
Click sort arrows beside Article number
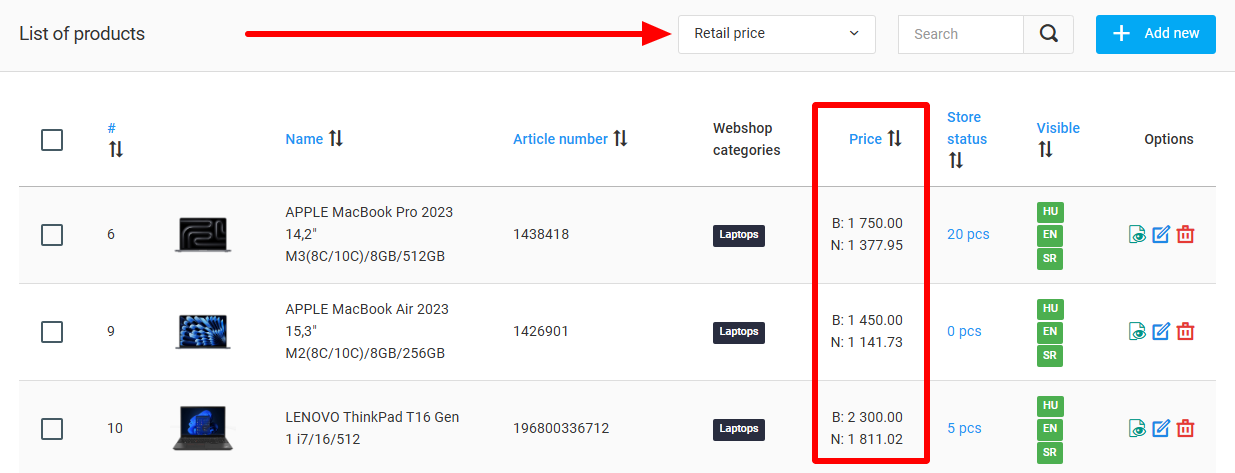click(620, 139)
